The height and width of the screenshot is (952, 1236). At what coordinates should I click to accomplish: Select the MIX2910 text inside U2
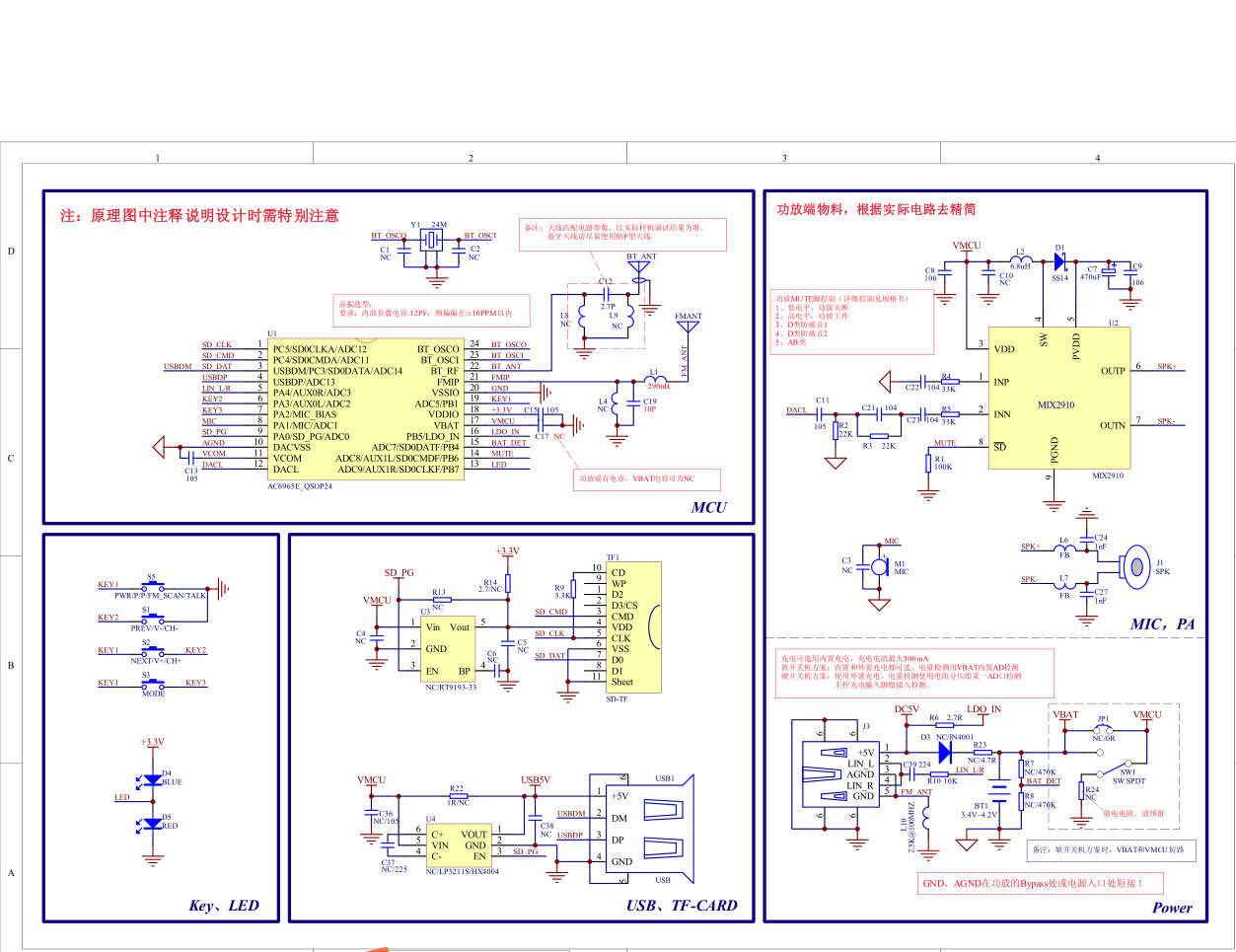point(1055,404)
